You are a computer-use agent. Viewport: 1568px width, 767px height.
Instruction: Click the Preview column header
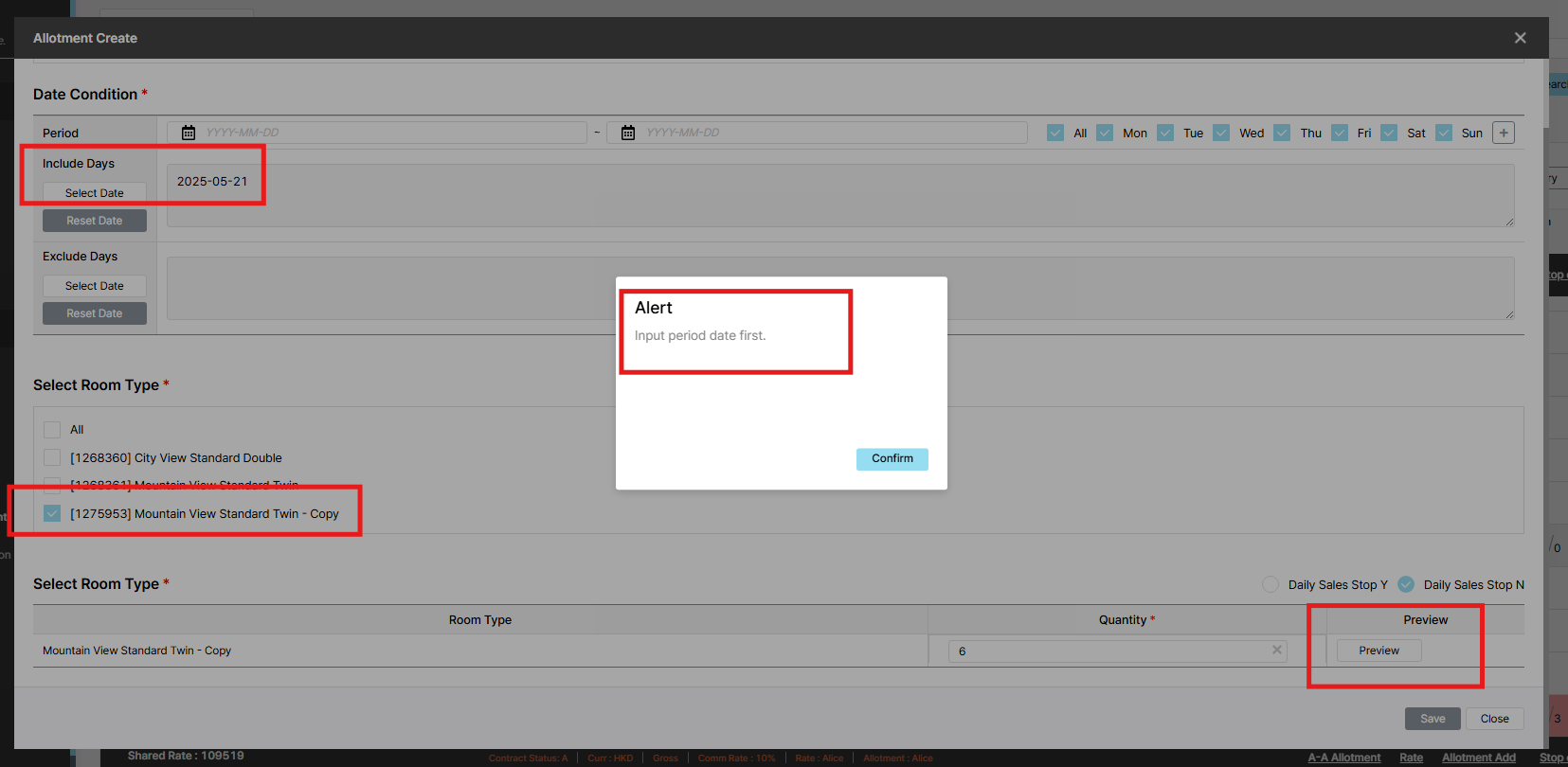click(1426, 620)
